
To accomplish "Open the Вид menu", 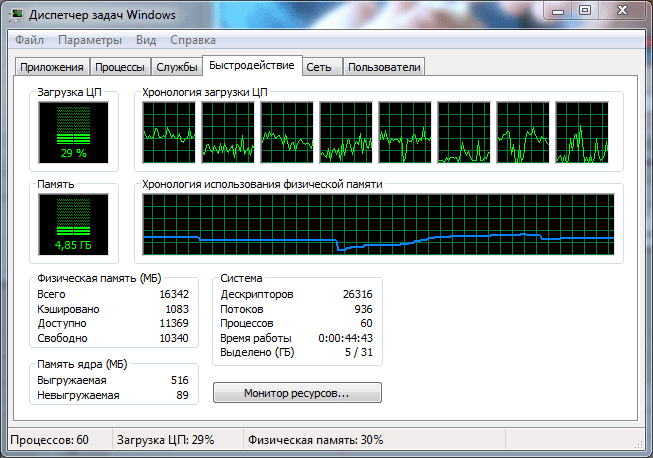I will coord(146,40).
